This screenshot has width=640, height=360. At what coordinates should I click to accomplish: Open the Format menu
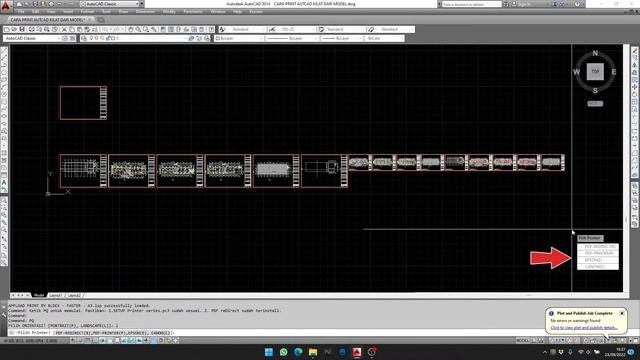coord(87,12)
